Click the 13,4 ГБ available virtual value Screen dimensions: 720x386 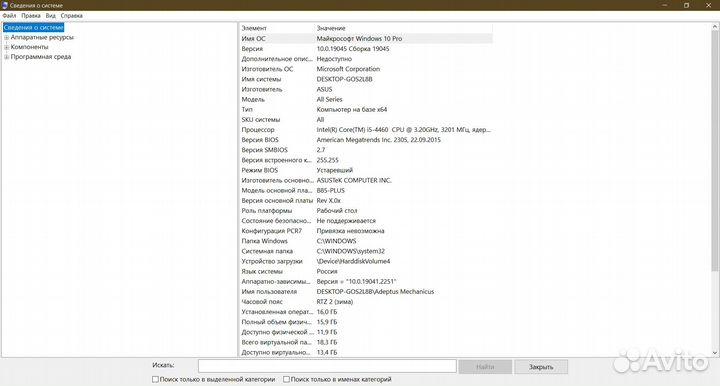click(x=327, y=352)
